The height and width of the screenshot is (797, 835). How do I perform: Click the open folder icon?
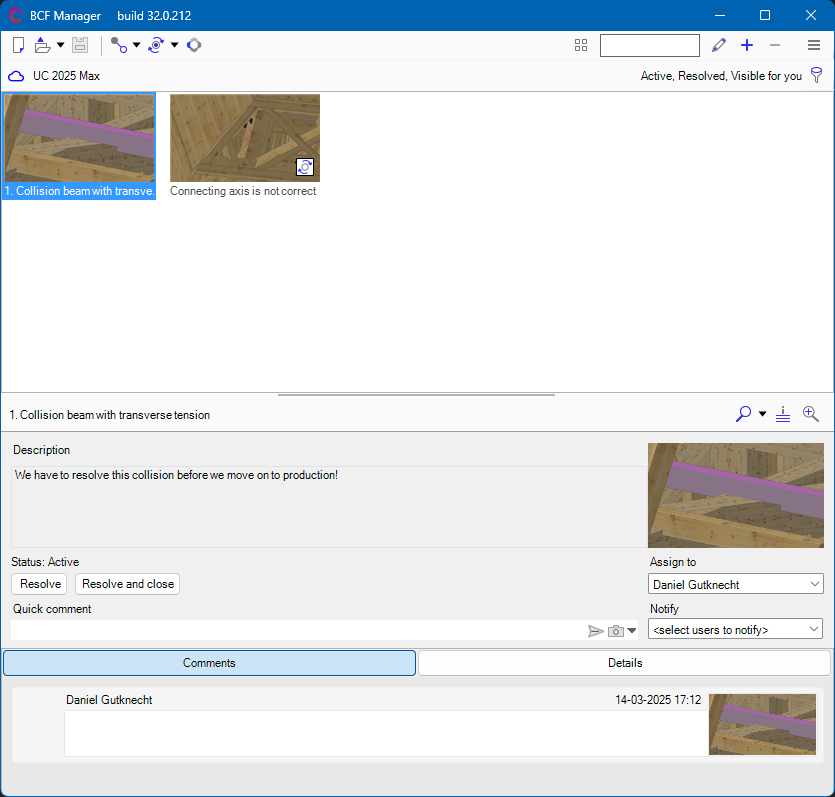pos(42,45)
